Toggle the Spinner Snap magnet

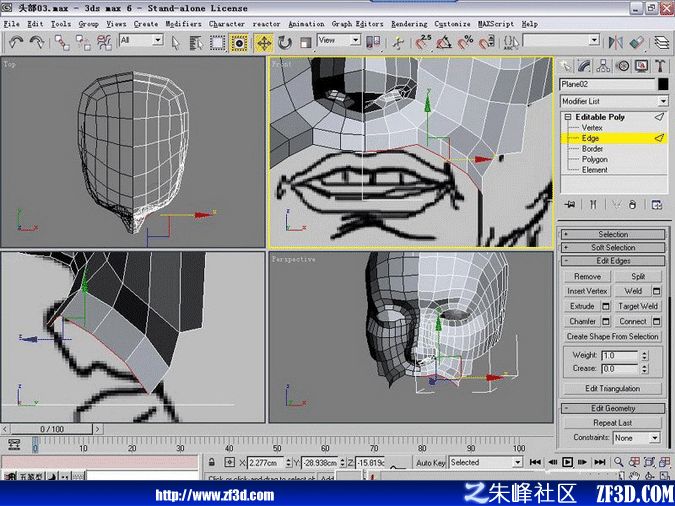486,43
